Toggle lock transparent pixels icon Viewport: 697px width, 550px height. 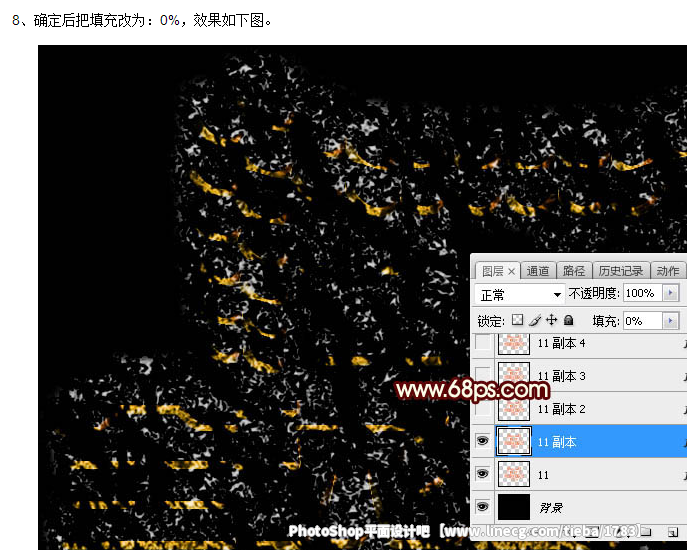pos(517,320)
